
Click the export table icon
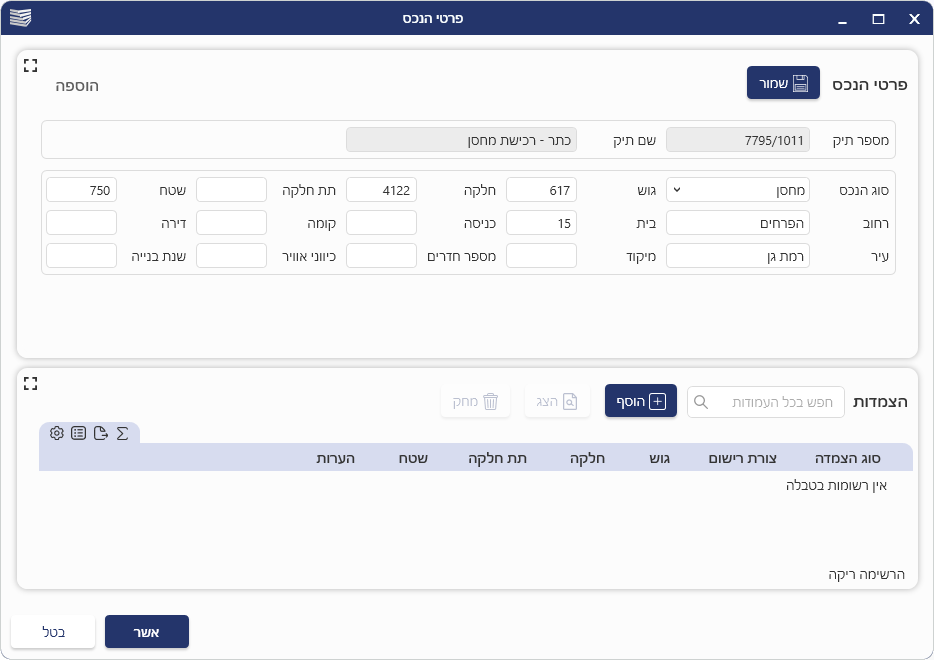coord(100,433)
